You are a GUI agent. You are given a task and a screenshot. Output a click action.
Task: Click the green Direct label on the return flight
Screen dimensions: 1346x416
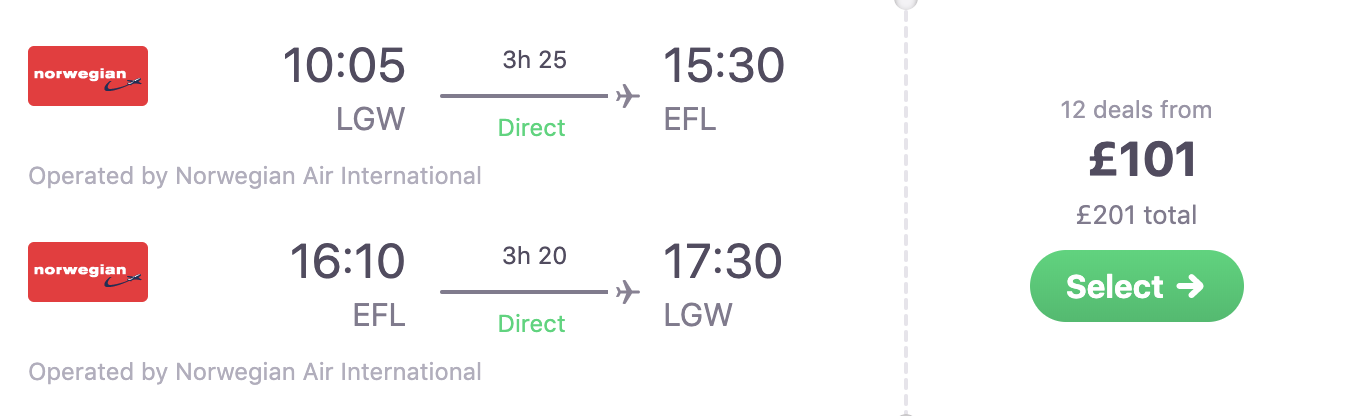532,324
